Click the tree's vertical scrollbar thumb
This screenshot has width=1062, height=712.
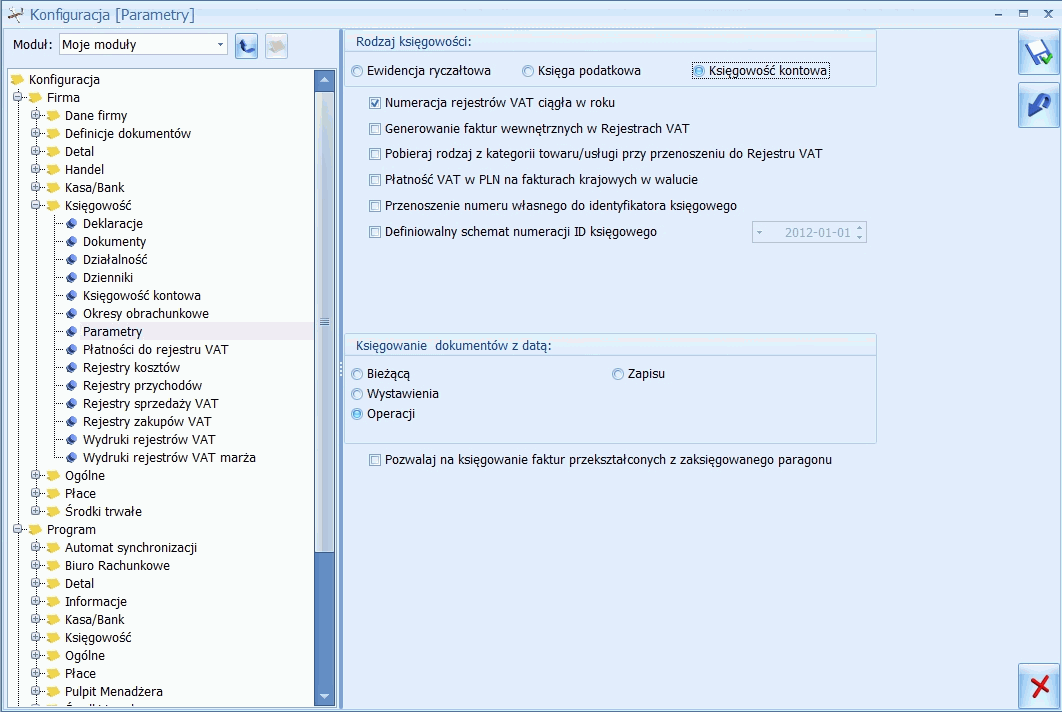click(x=324, y=321)
